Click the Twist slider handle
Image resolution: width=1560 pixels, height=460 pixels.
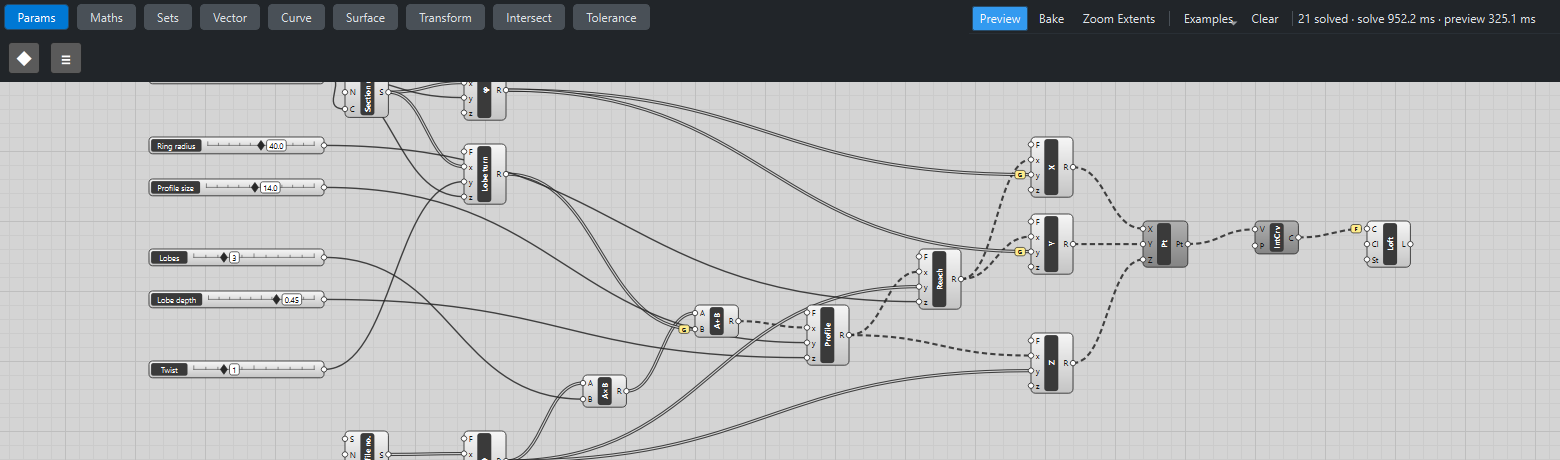coord(224,370)
